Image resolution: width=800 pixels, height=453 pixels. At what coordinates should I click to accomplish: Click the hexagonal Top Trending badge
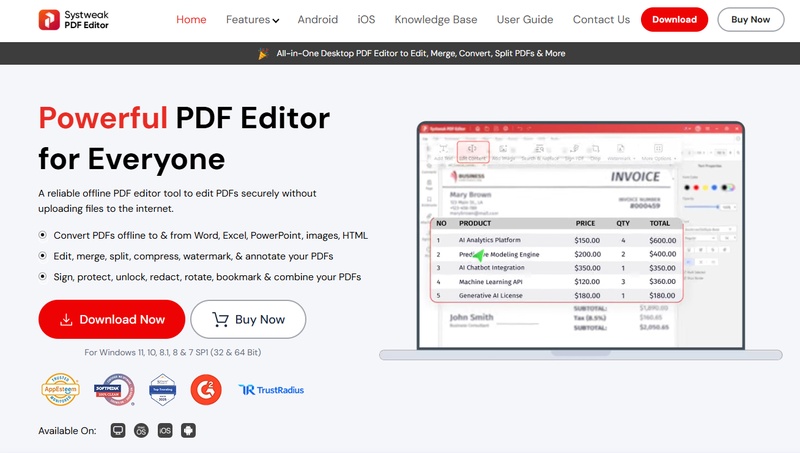pos(163,389)
